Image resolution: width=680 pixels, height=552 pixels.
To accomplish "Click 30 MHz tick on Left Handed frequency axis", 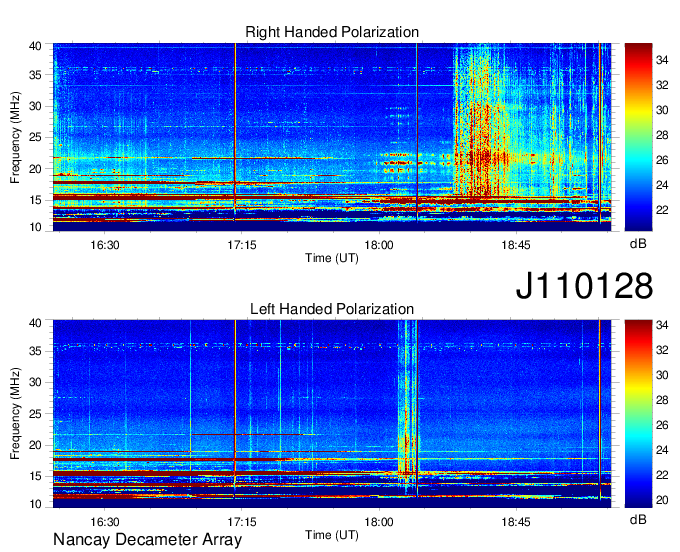I will 36,382.
